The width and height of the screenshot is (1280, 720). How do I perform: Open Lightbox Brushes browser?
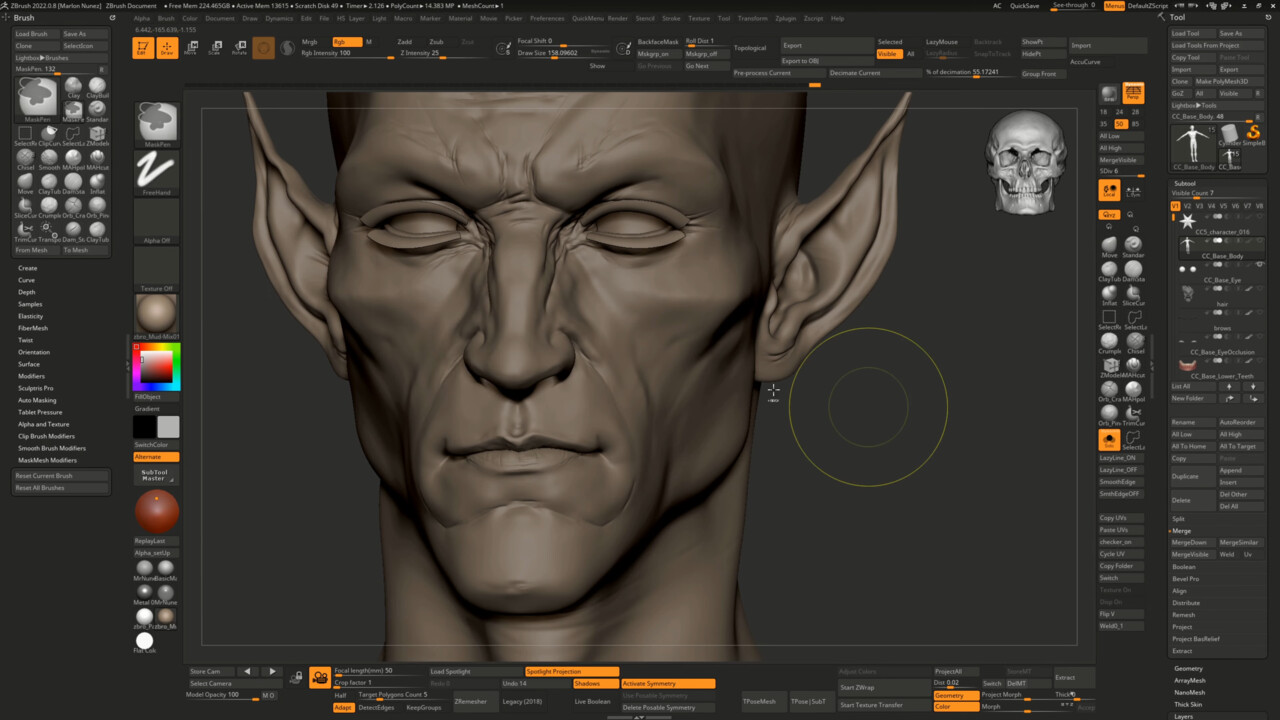(x=41, y=58)
